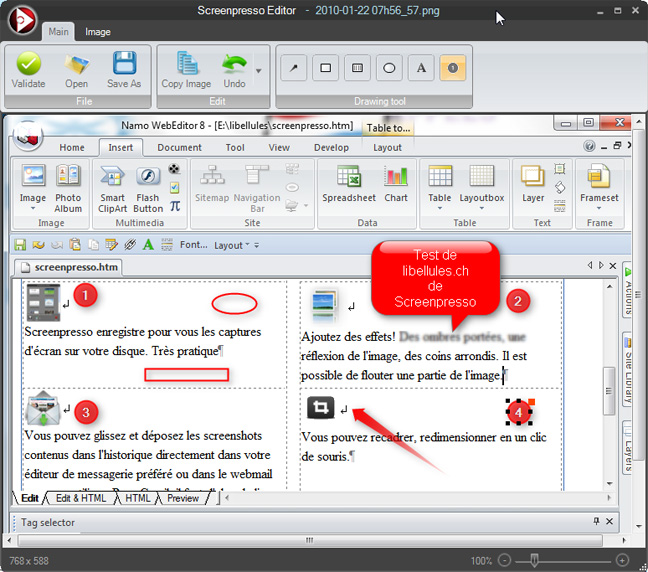Open an image file with Open button

click(76, 69)
